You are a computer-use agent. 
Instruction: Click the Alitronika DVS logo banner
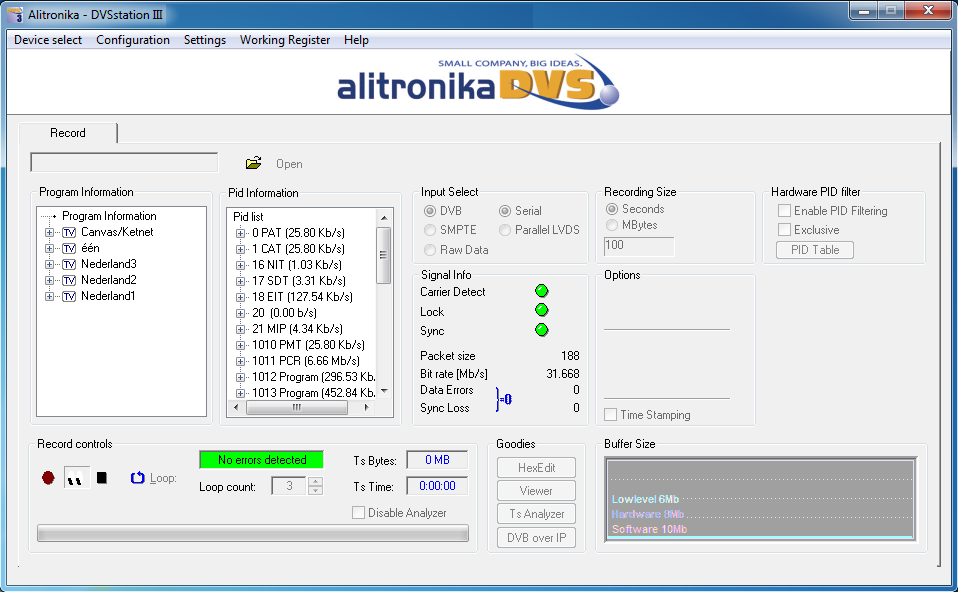478,82
